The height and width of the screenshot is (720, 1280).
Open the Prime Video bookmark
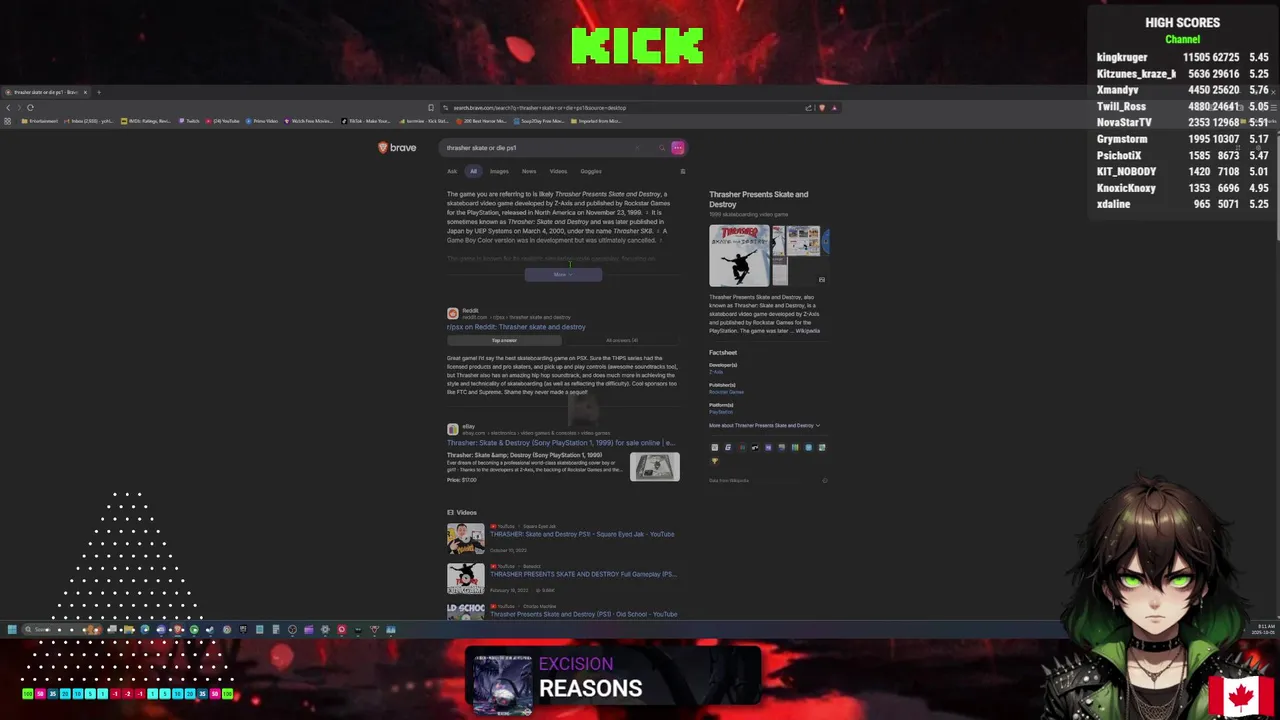click(262, 121)
